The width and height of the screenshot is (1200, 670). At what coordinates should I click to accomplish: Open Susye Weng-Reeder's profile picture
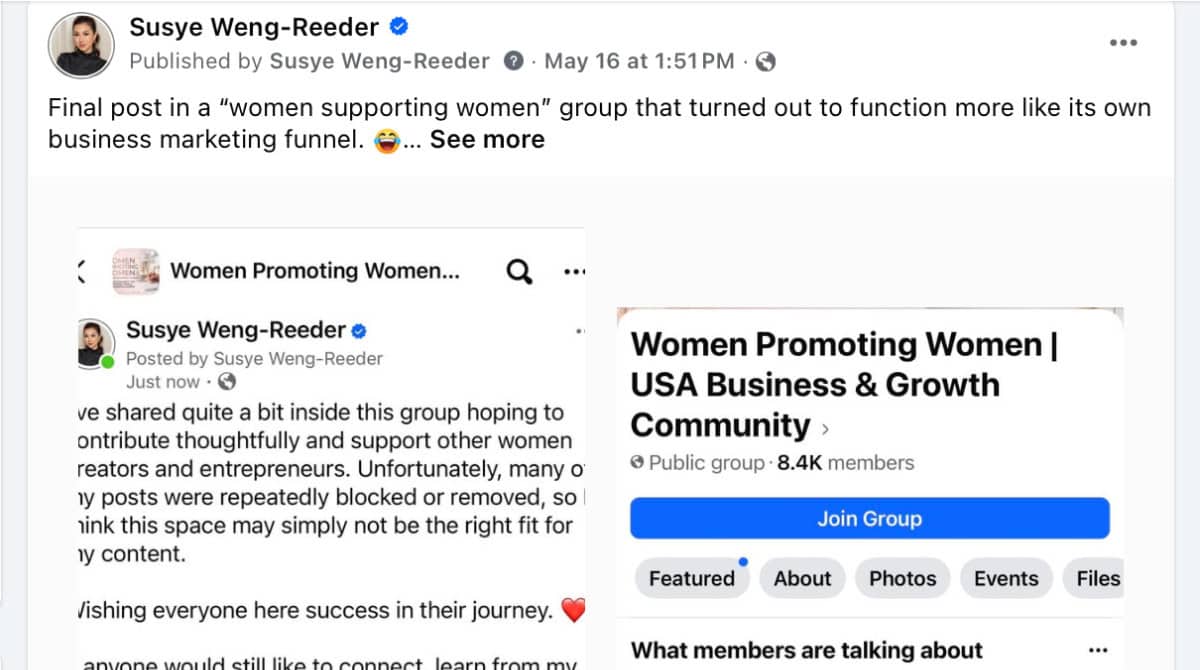click(82, 44)
